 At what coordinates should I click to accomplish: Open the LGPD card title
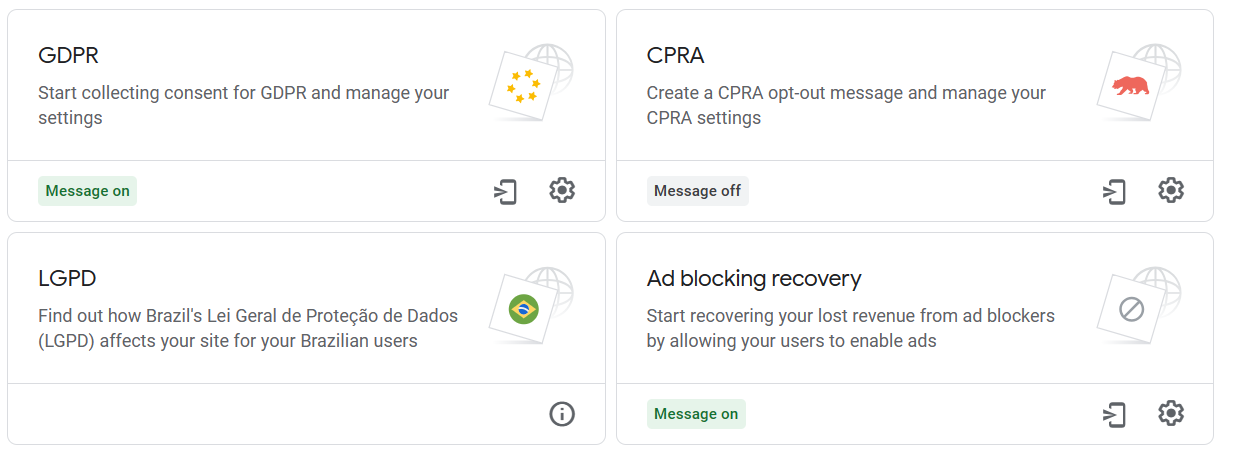(x=67, y=278)
